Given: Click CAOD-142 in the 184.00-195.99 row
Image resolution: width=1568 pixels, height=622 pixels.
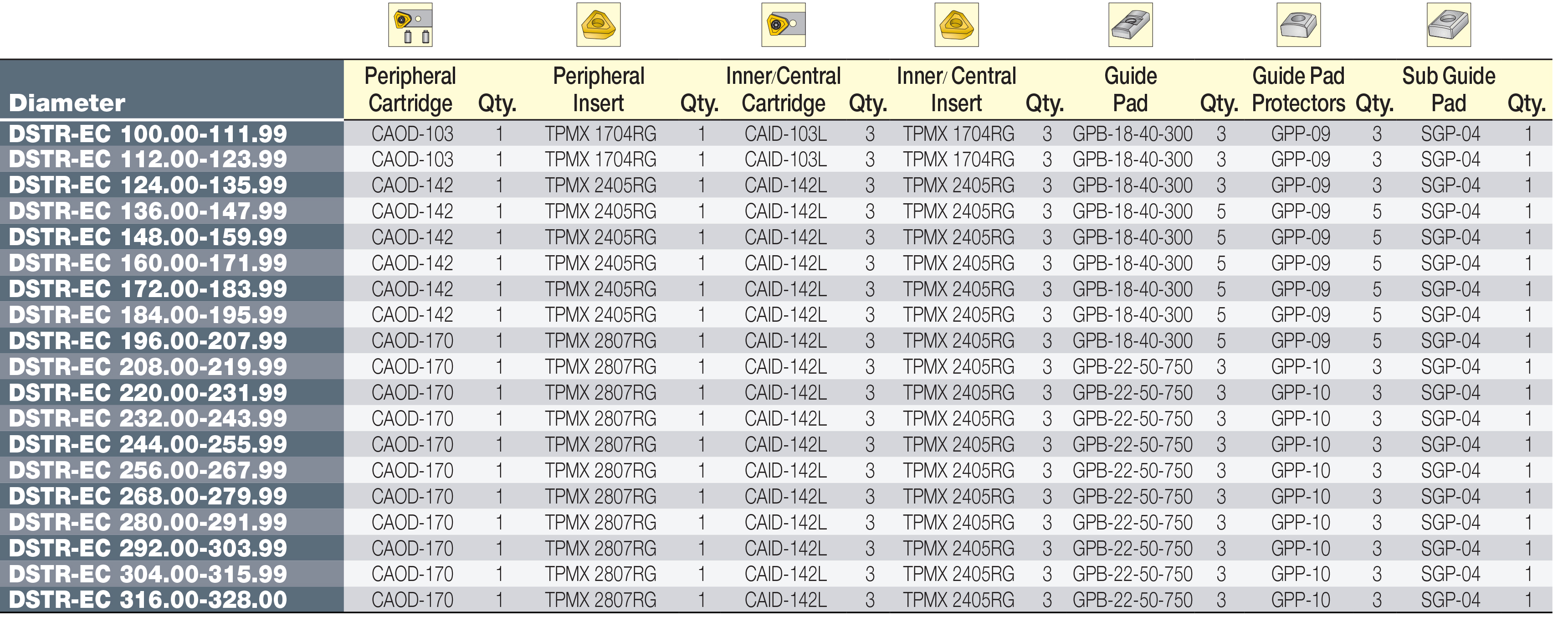Looking at the screenshot, I should tap(412, 315).
